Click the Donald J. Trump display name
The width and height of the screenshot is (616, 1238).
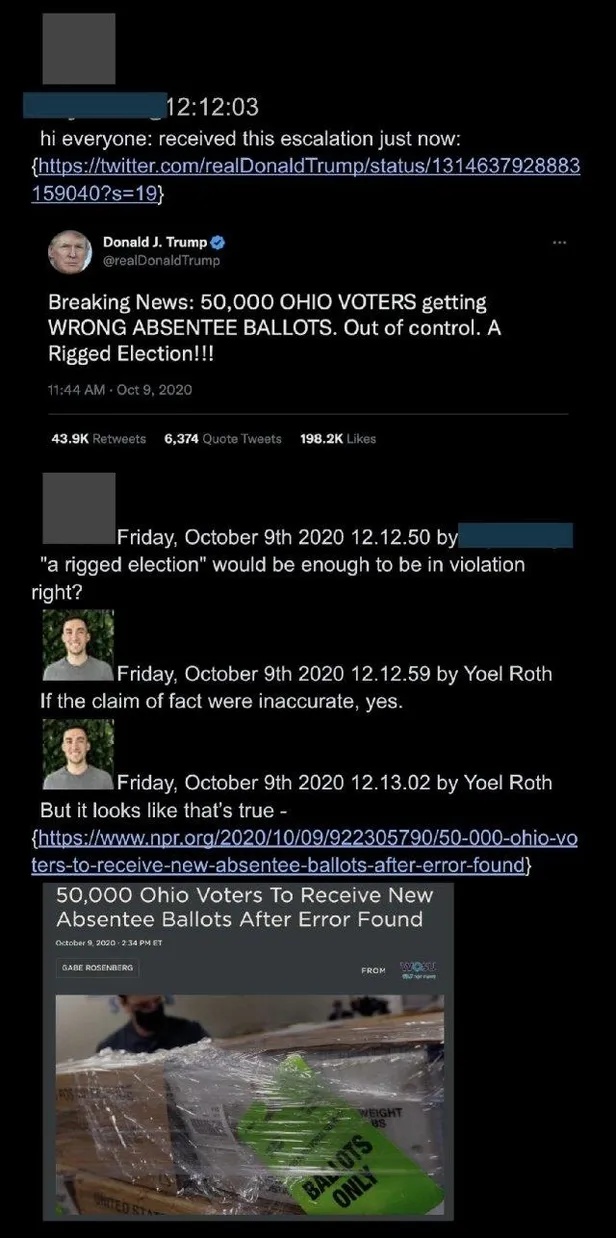pyautogui.click(x=155, y=243)
